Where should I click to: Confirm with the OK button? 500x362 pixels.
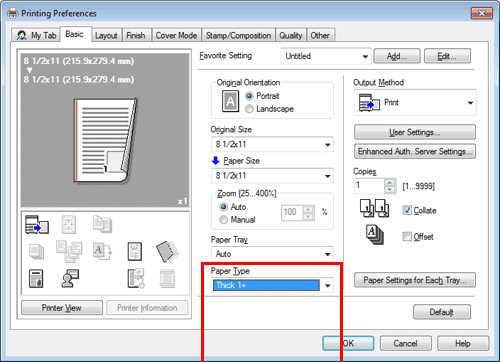pyautogui.click(x=348, y=343)
